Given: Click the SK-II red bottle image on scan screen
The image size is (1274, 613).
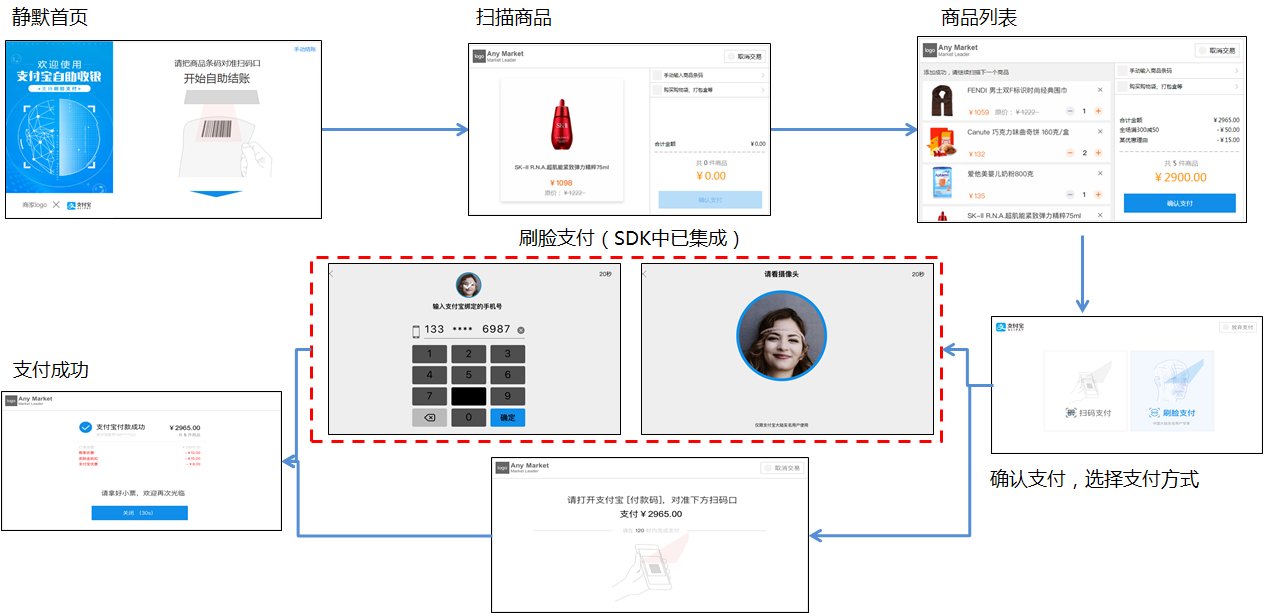Looking at the screenshot, I should coord(561,122).
